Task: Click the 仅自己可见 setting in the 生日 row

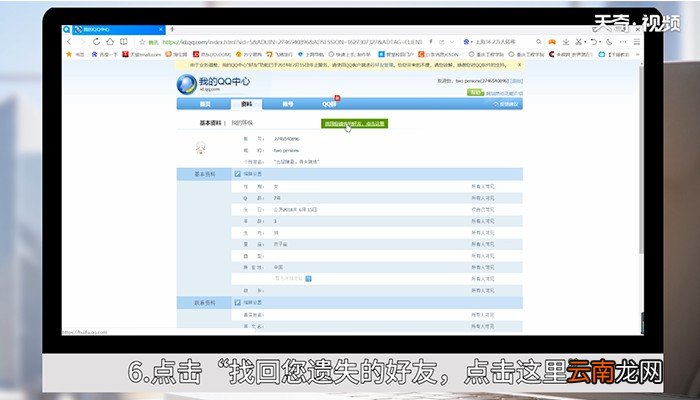Action: 483,209
